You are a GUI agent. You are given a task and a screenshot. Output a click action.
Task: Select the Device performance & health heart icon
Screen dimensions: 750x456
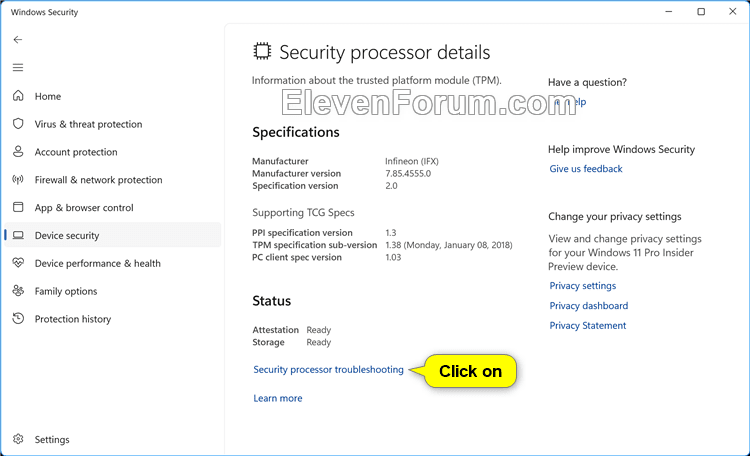pos(18,263)
